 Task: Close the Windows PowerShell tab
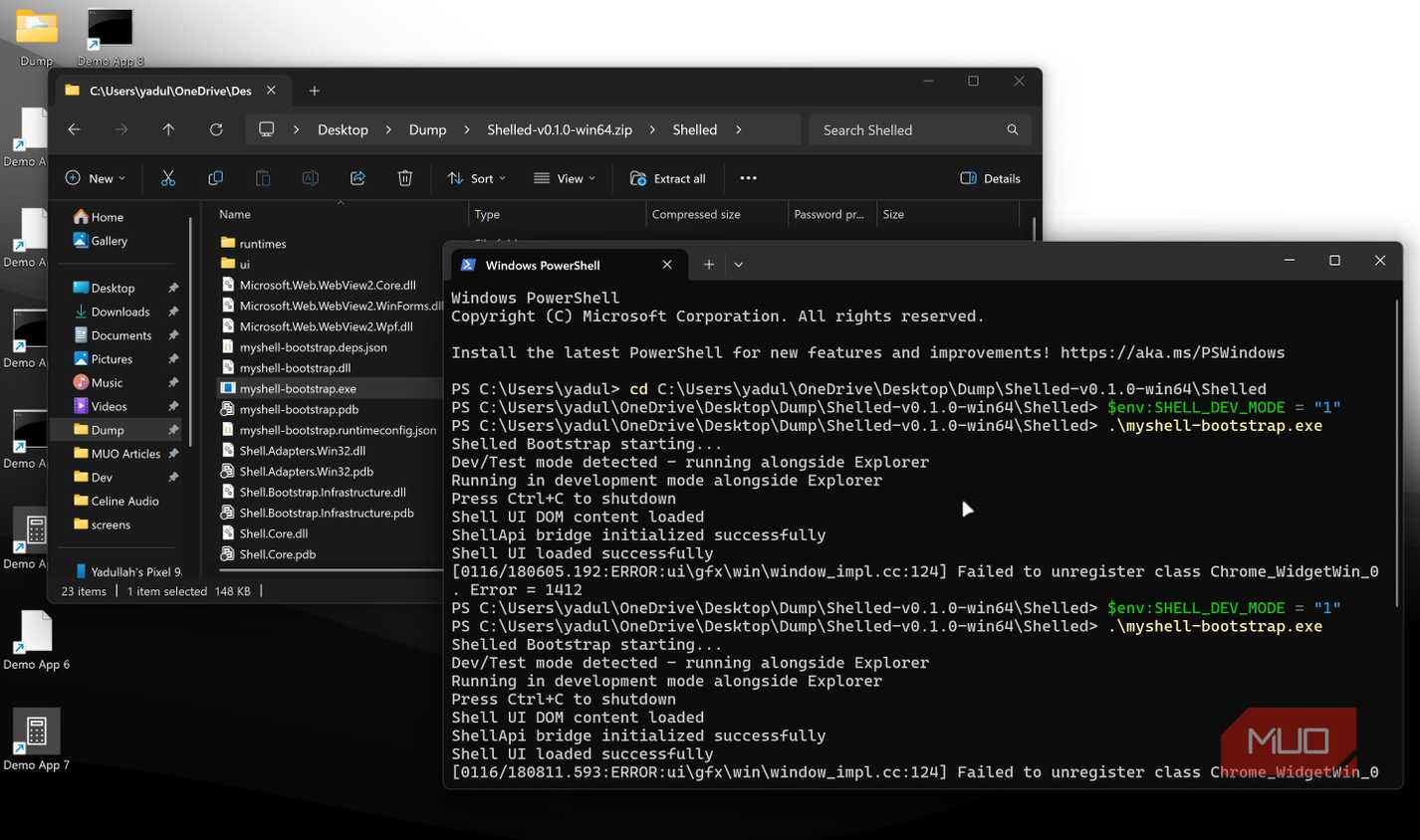pyautogui.click(x=667, y=265)
